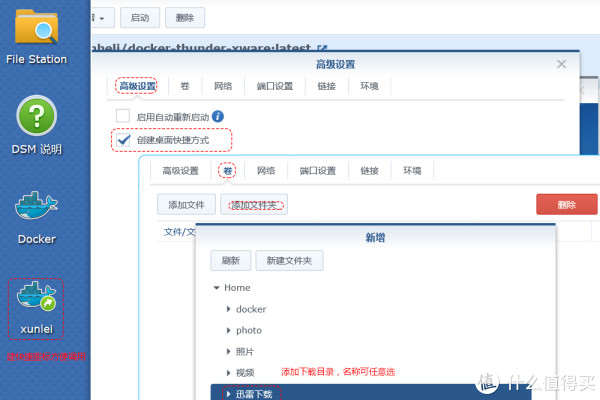600x400 pixels.
Task: Collapse the Home folder tree node
Action: pyautogui.click(x=217, y=288)
